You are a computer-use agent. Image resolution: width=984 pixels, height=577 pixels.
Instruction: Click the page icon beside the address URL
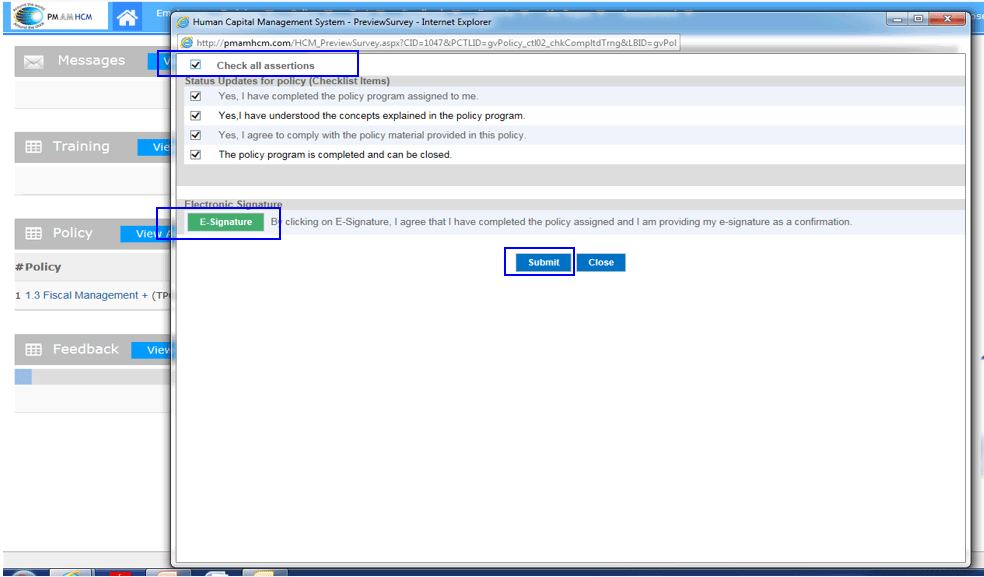point(186,43)
